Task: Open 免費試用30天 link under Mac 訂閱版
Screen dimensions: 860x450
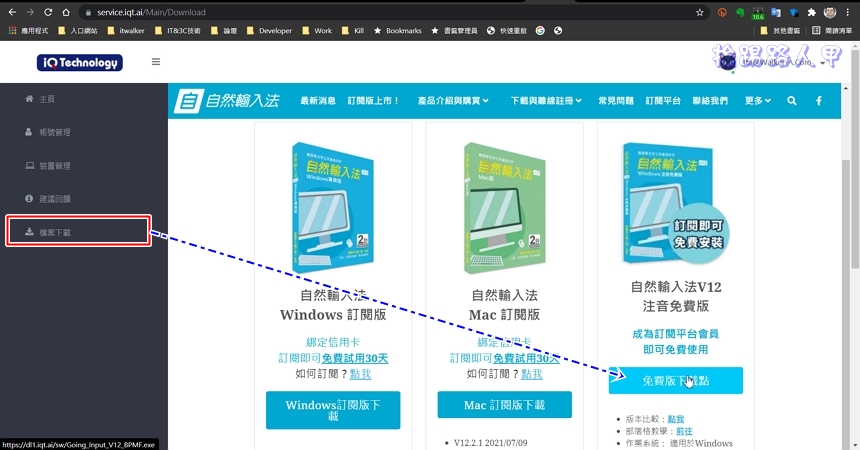Action: pyautogui.click(x=526, y=358)
